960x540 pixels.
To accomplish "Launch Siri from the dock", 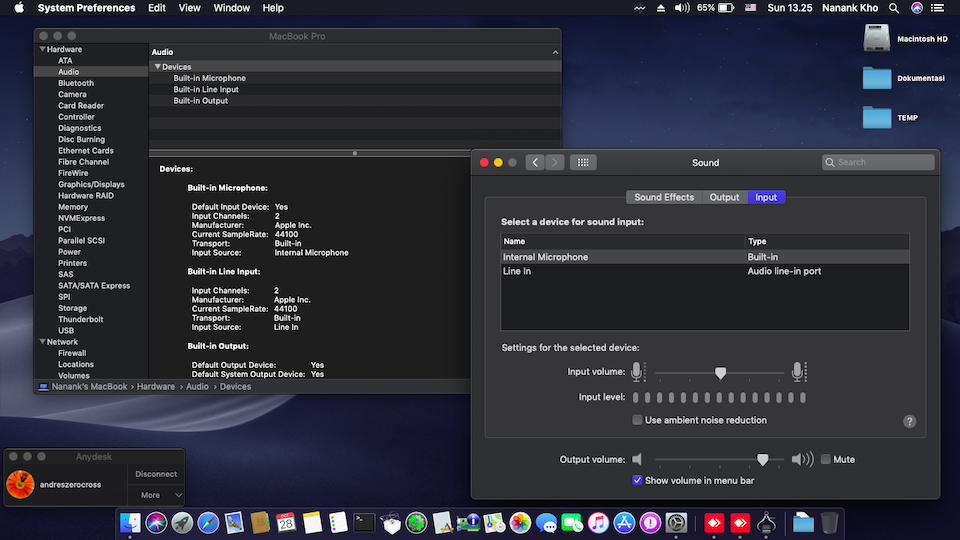I will pos(156,523).
